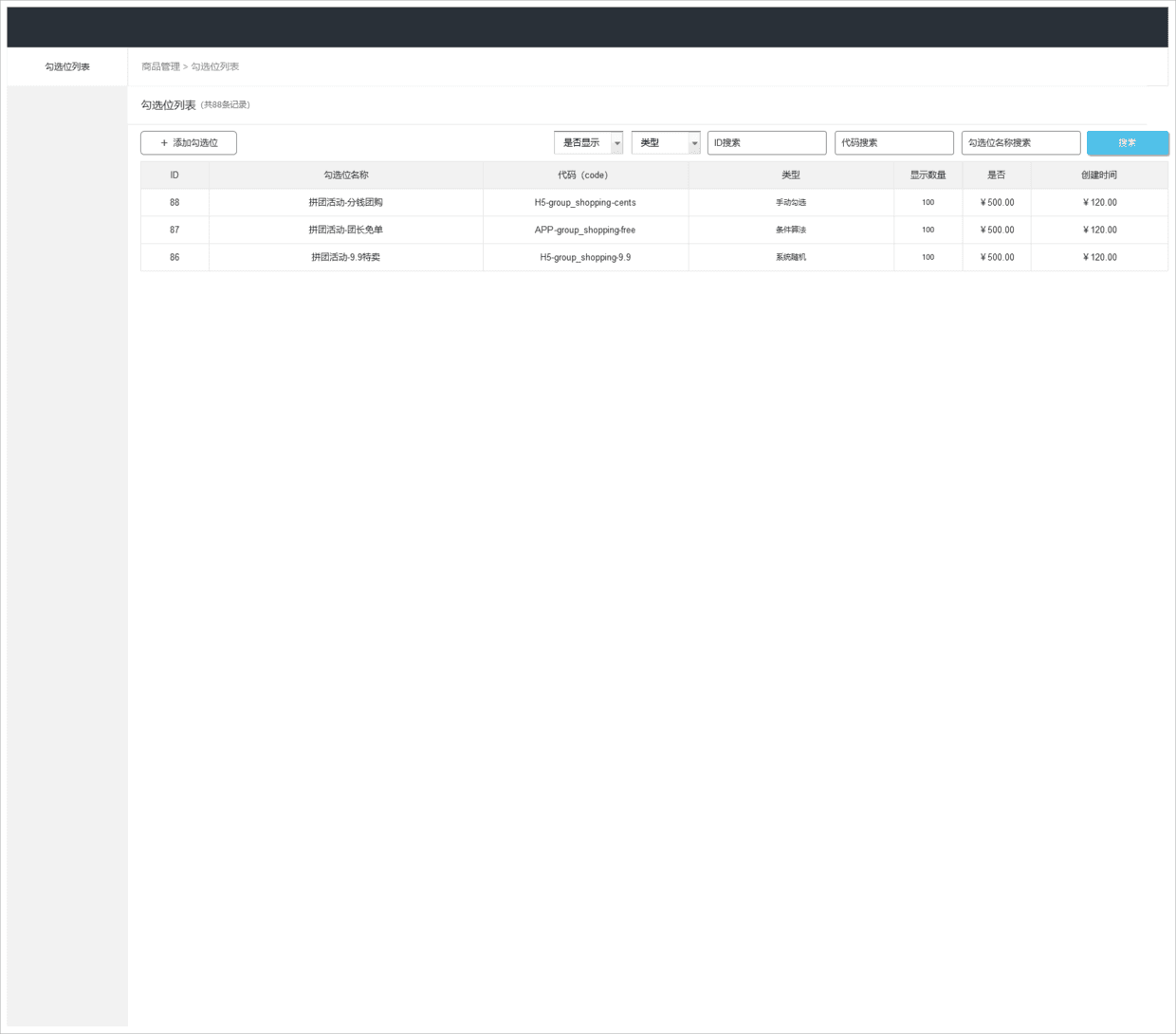Screen dimensions: 1176x1034
Task: Click the 条件算法 type cell
Action: 791,230
